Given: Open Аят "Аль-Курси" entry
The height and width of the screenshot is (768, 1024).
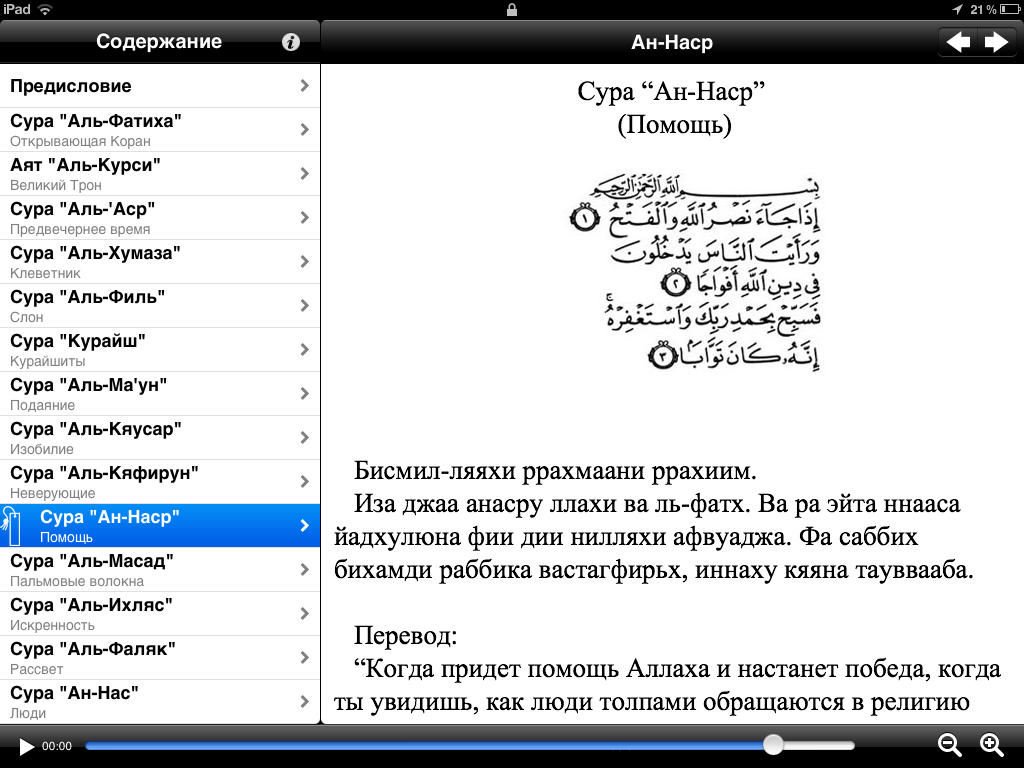Looking at the screenshot, I should 160,174.
